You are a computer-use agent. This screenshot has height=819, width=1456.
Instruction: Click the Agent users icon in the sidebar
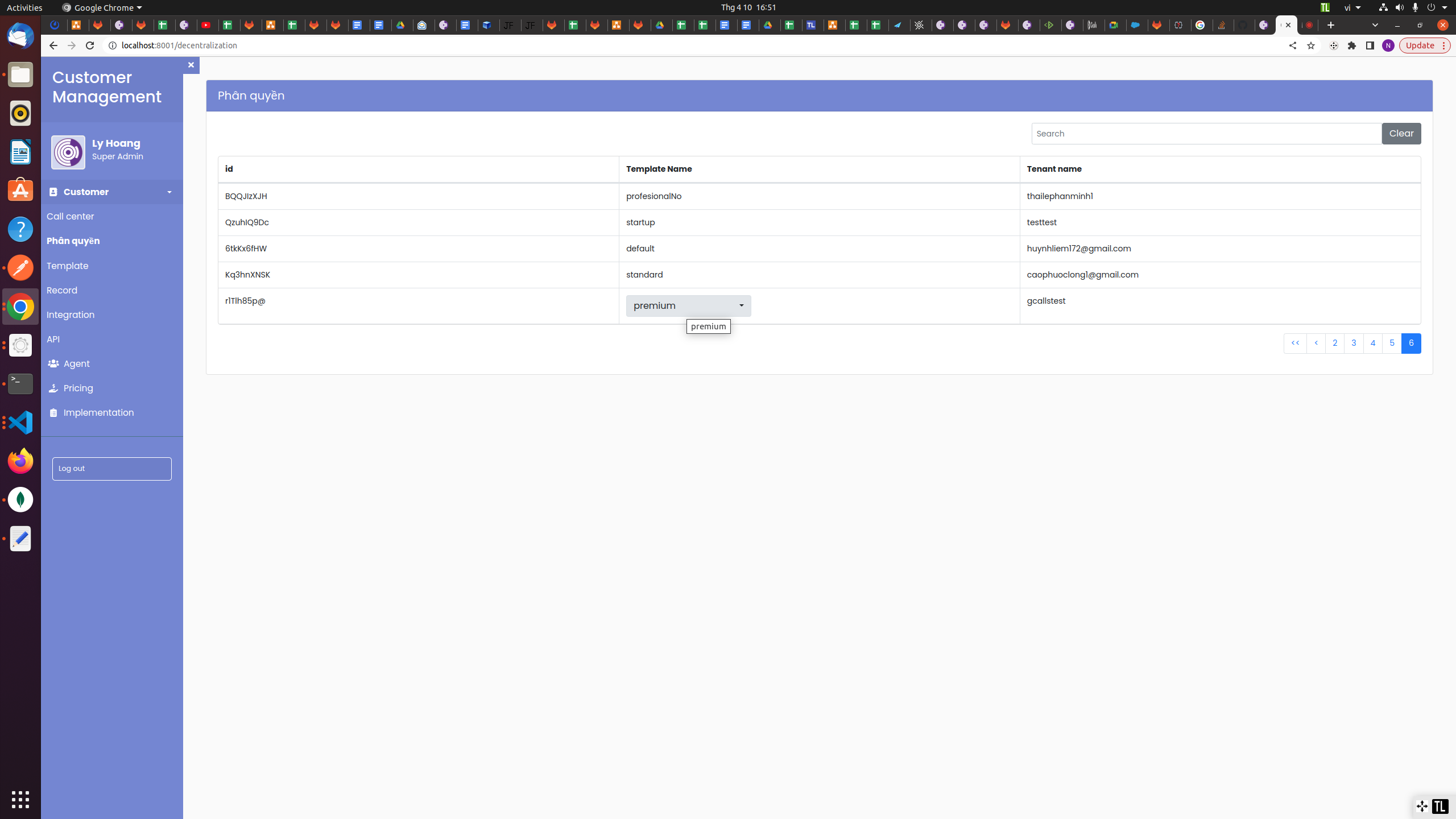(53, 363)
